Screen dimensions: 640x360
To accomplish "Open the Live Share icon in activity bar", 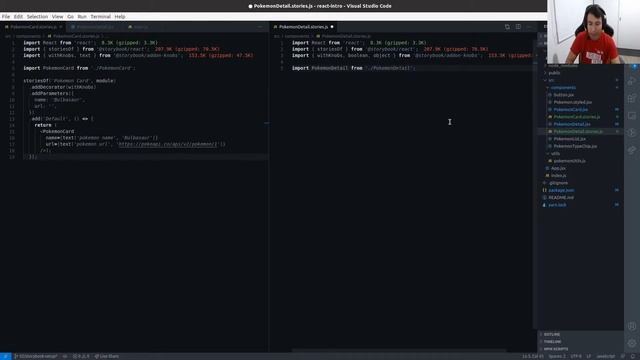I will (632, 150).
